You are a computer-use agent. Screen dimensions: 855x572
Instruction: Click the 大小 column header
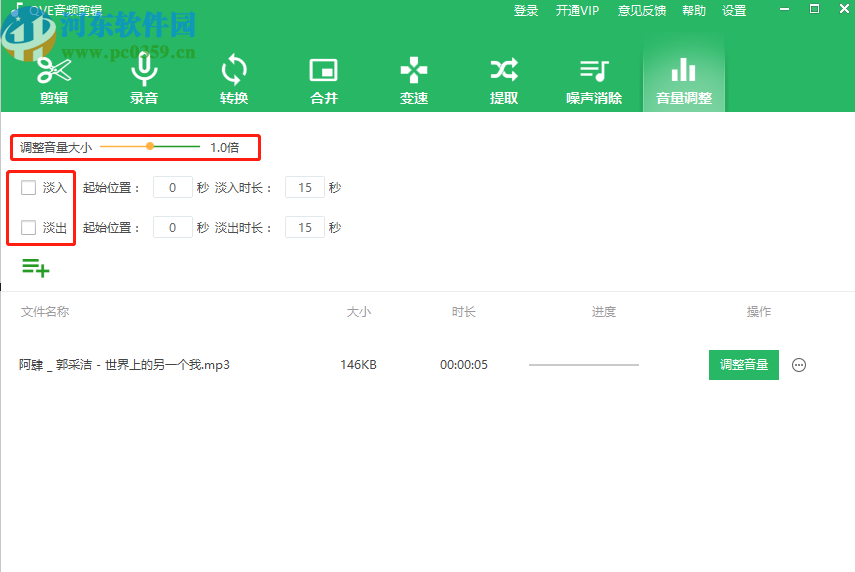point(359,312)
